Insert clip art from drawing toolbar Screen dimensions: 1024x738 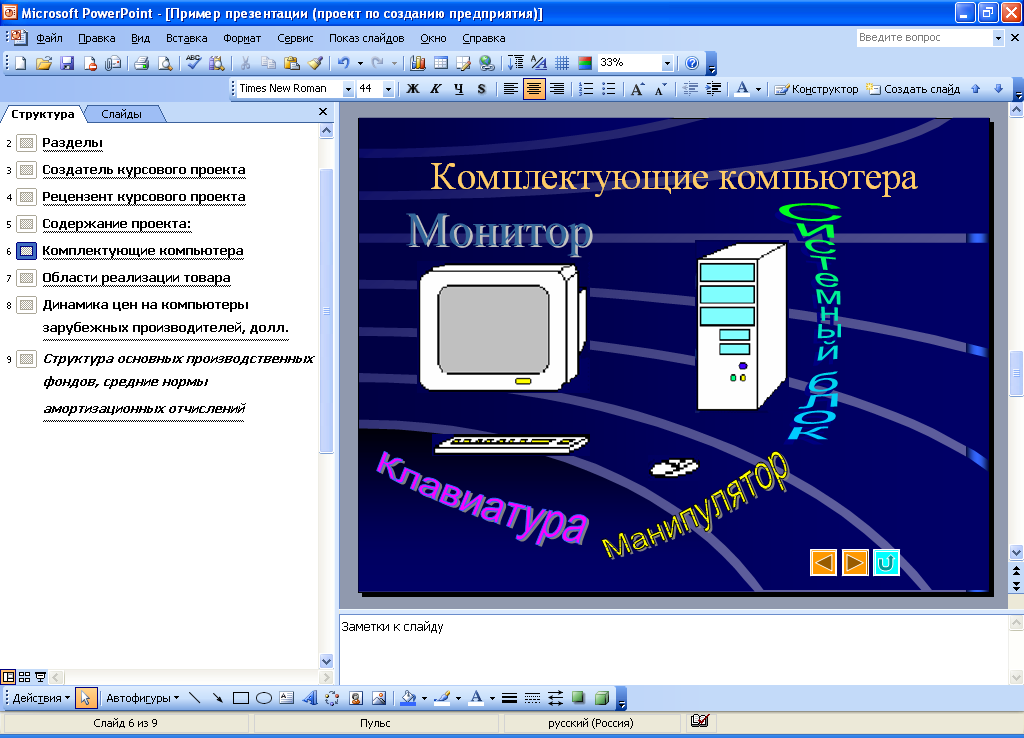pyautogui.click(x=356, y=698)
